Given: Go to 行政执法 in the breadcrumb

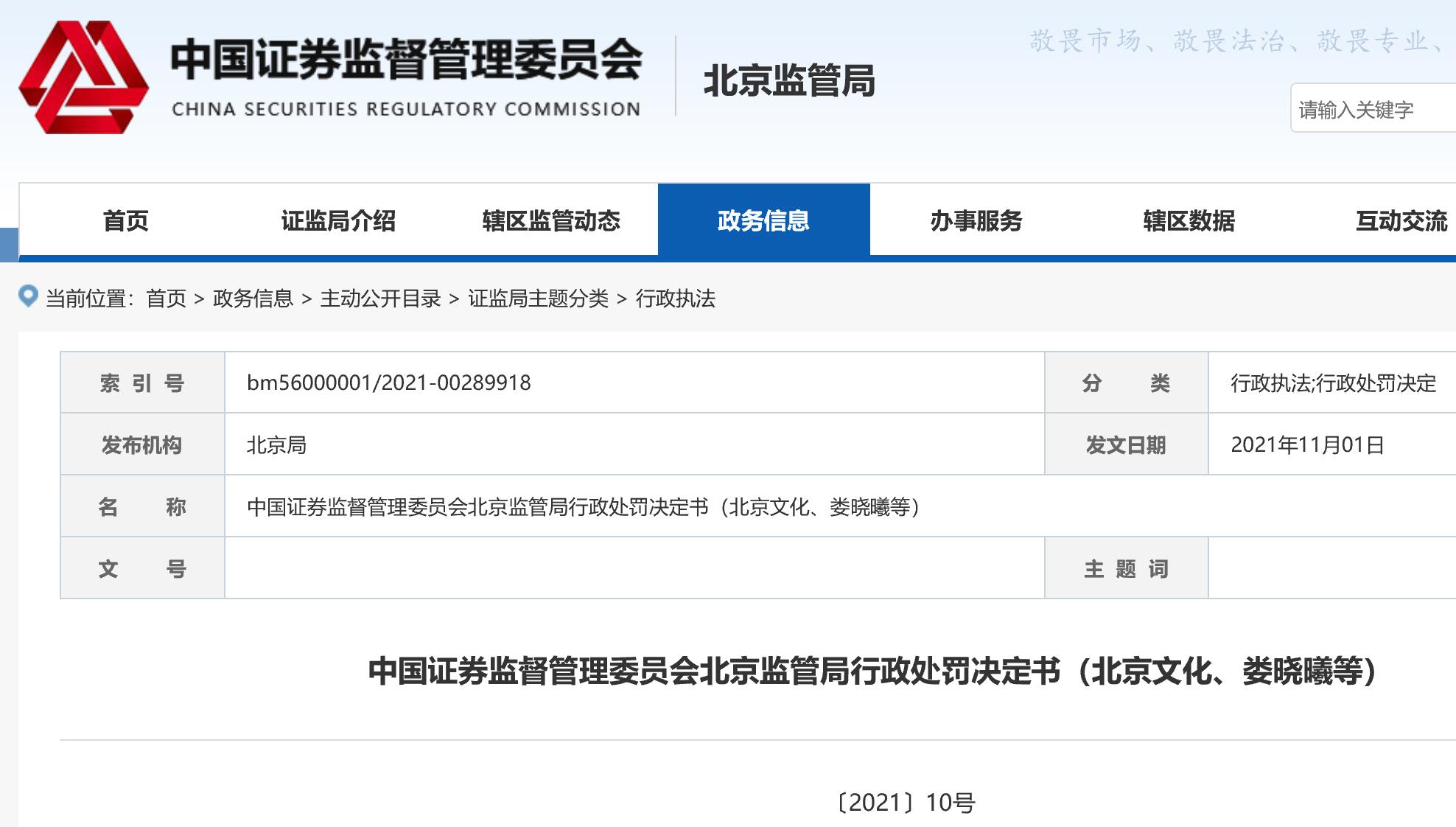Looking at the screenshot, I should coord(676,299).
